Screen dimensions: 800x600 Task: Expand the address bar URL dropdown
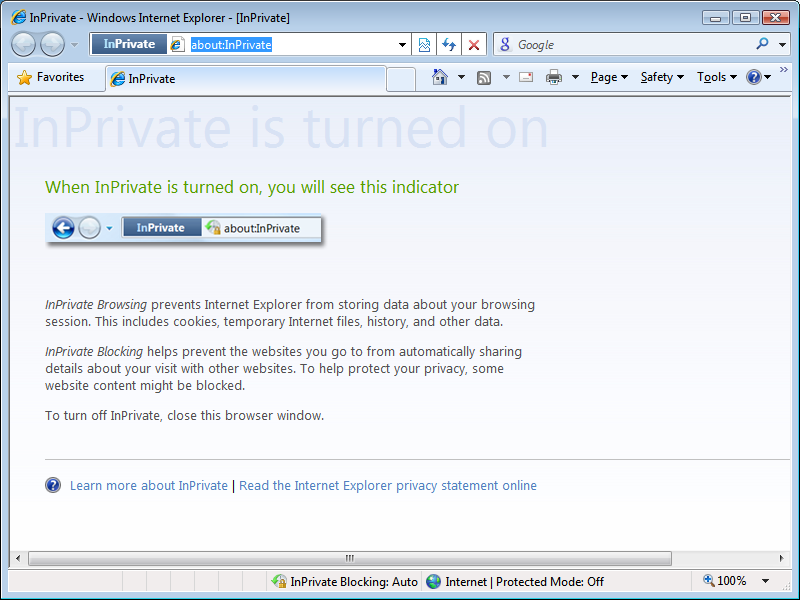point(403,45)
